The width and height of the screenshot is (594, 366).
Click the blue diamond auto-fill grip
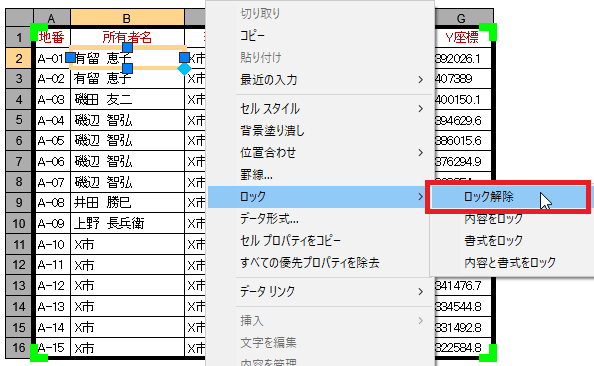184,69
